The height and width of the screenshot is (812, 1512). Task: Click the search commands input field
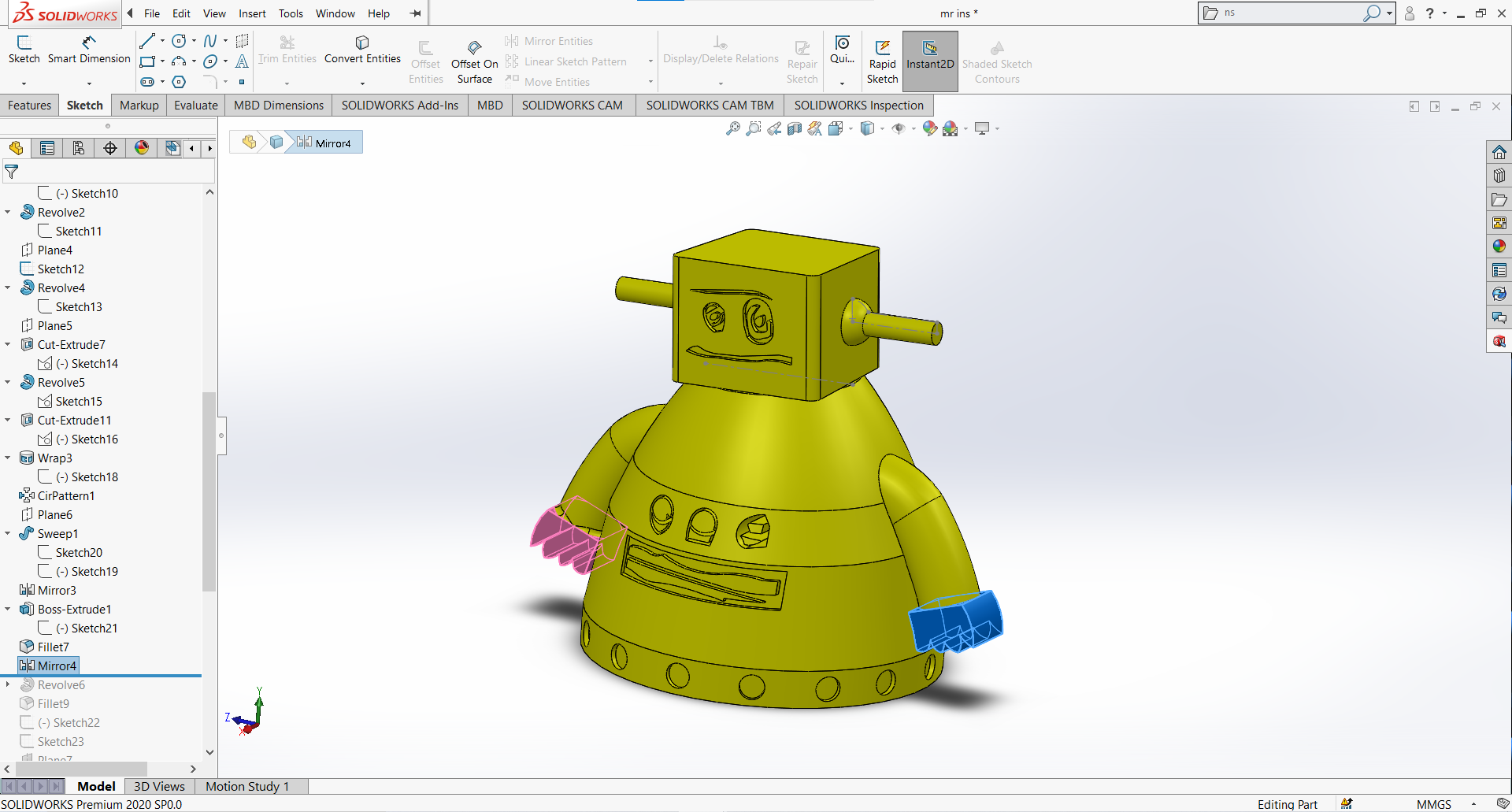[1291, 13]
